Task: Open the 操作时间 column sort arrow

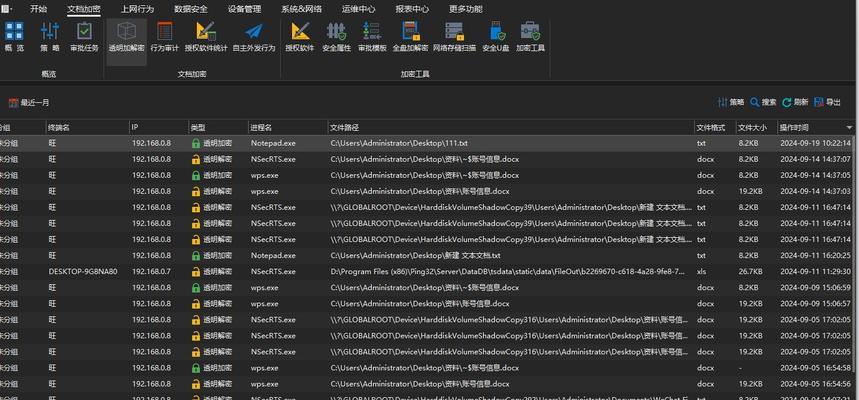Action: (x=850, y=128)
